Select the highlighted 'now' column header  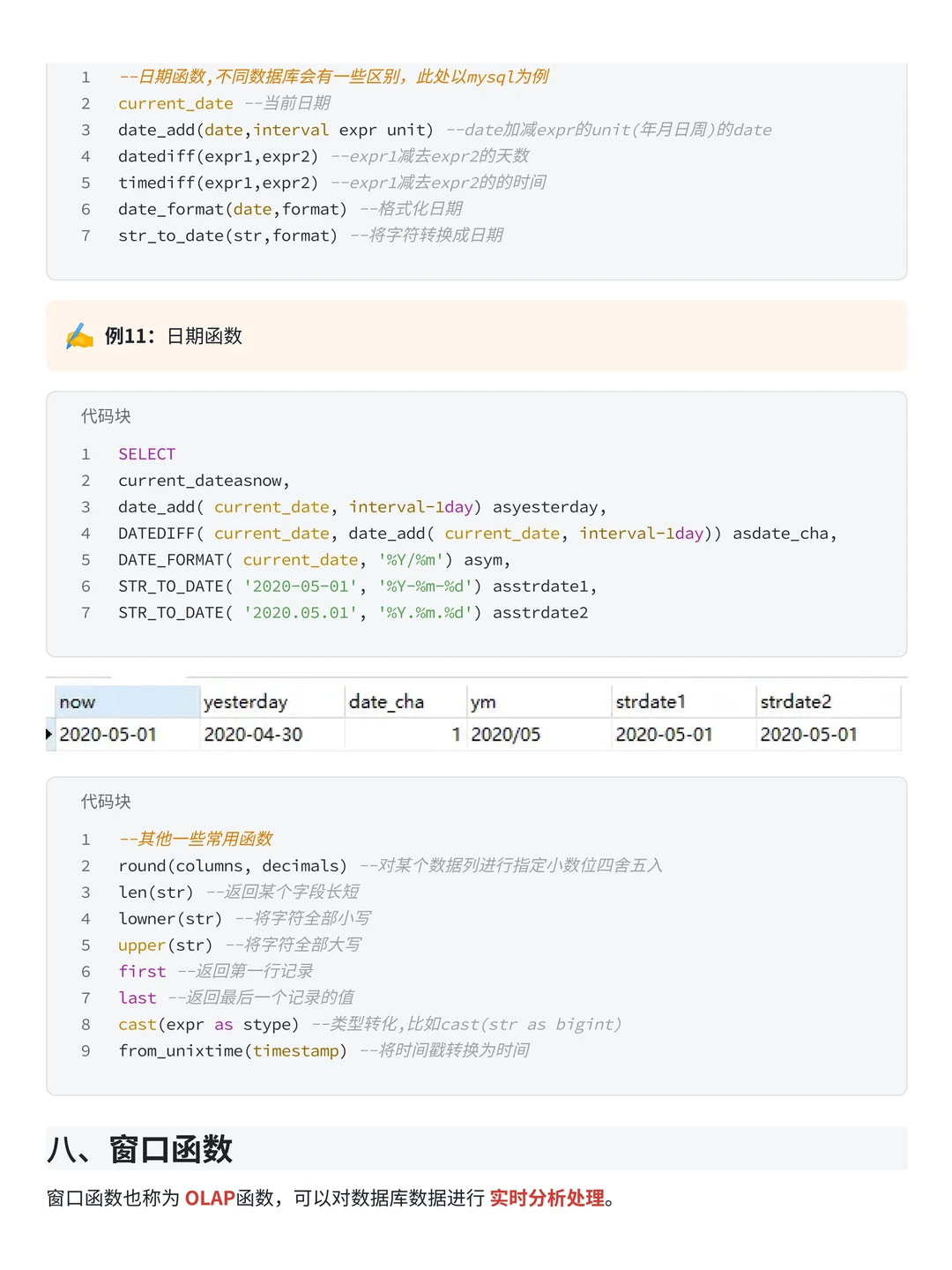(78, 701)
